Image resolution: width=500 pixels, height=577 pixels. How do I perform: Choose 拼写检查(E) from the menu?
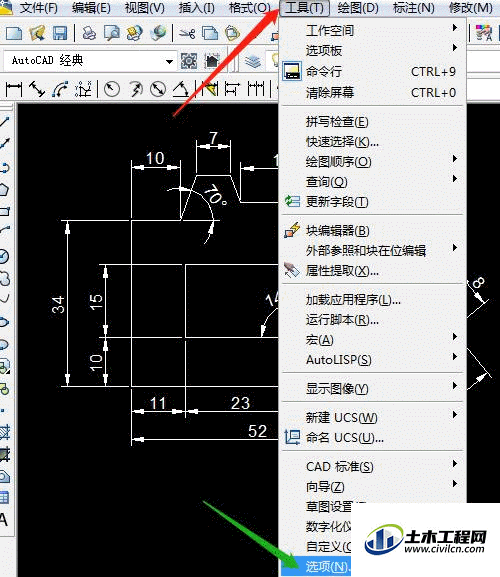(x=373, y=122)
